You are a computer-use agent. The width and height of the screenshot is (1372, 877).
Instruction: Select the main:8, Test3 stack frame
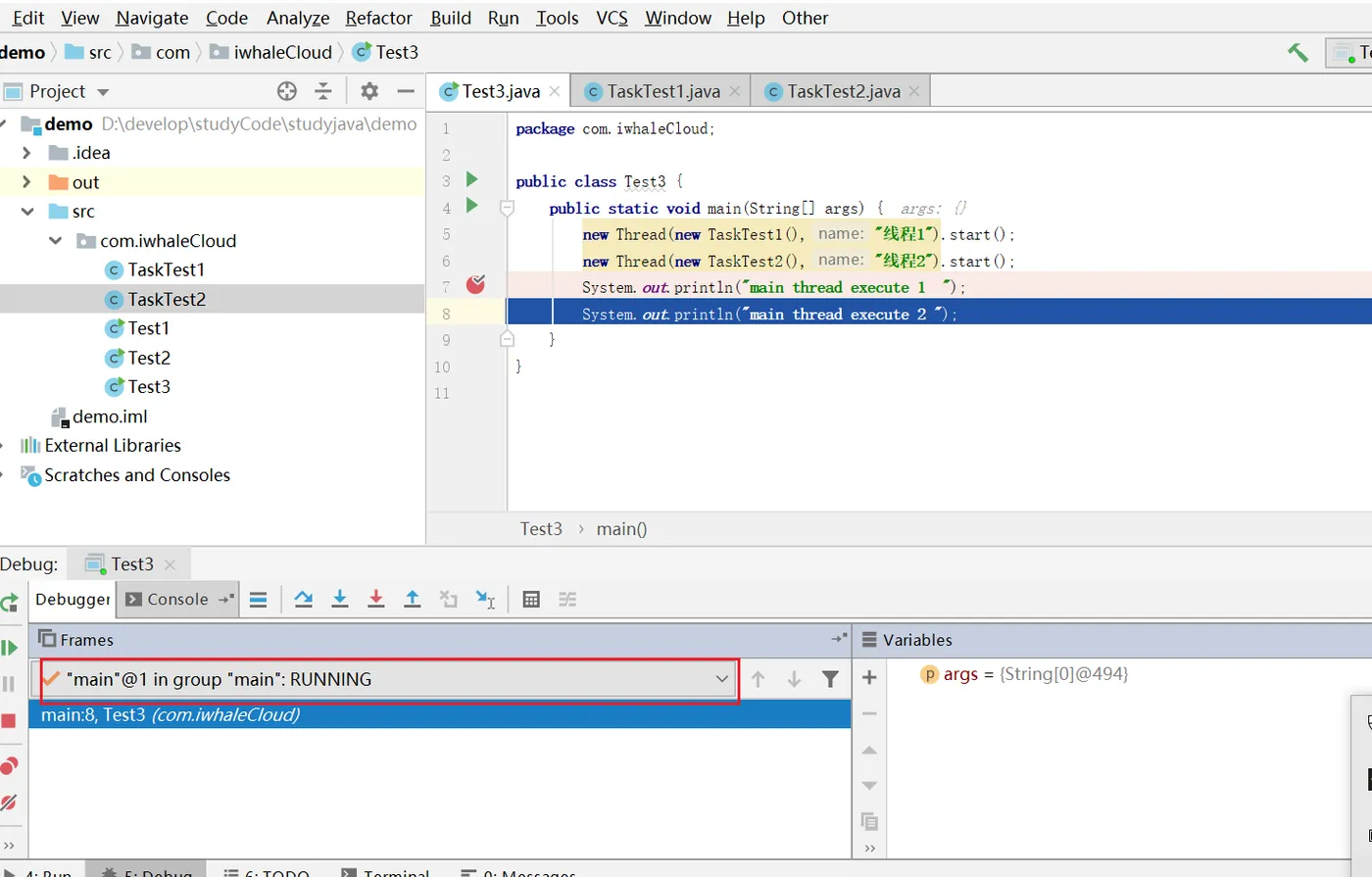(x=439, y=714)
